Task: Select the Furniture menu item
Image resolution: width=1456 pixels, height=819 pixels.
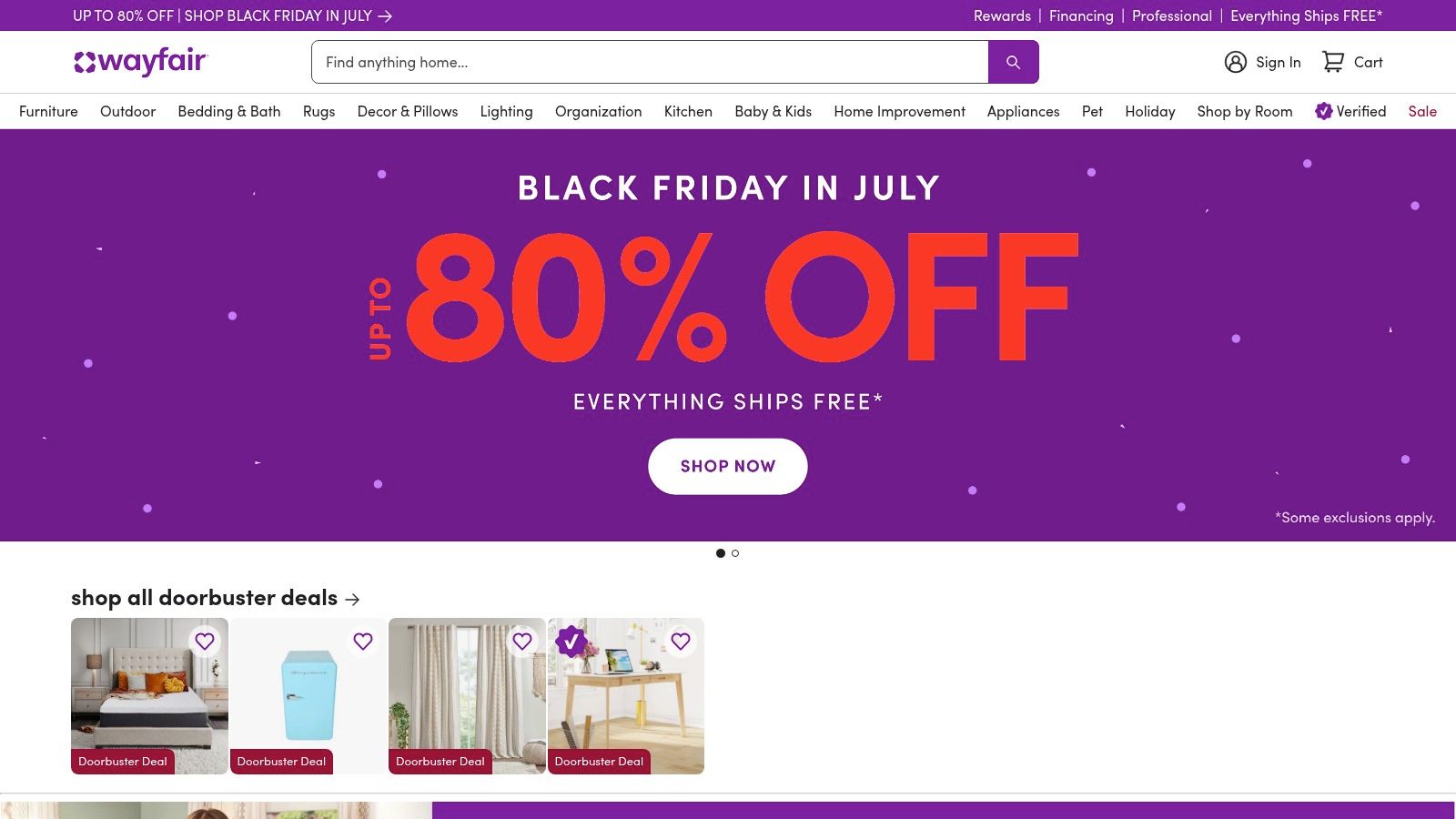Action: tap(48, 111)
